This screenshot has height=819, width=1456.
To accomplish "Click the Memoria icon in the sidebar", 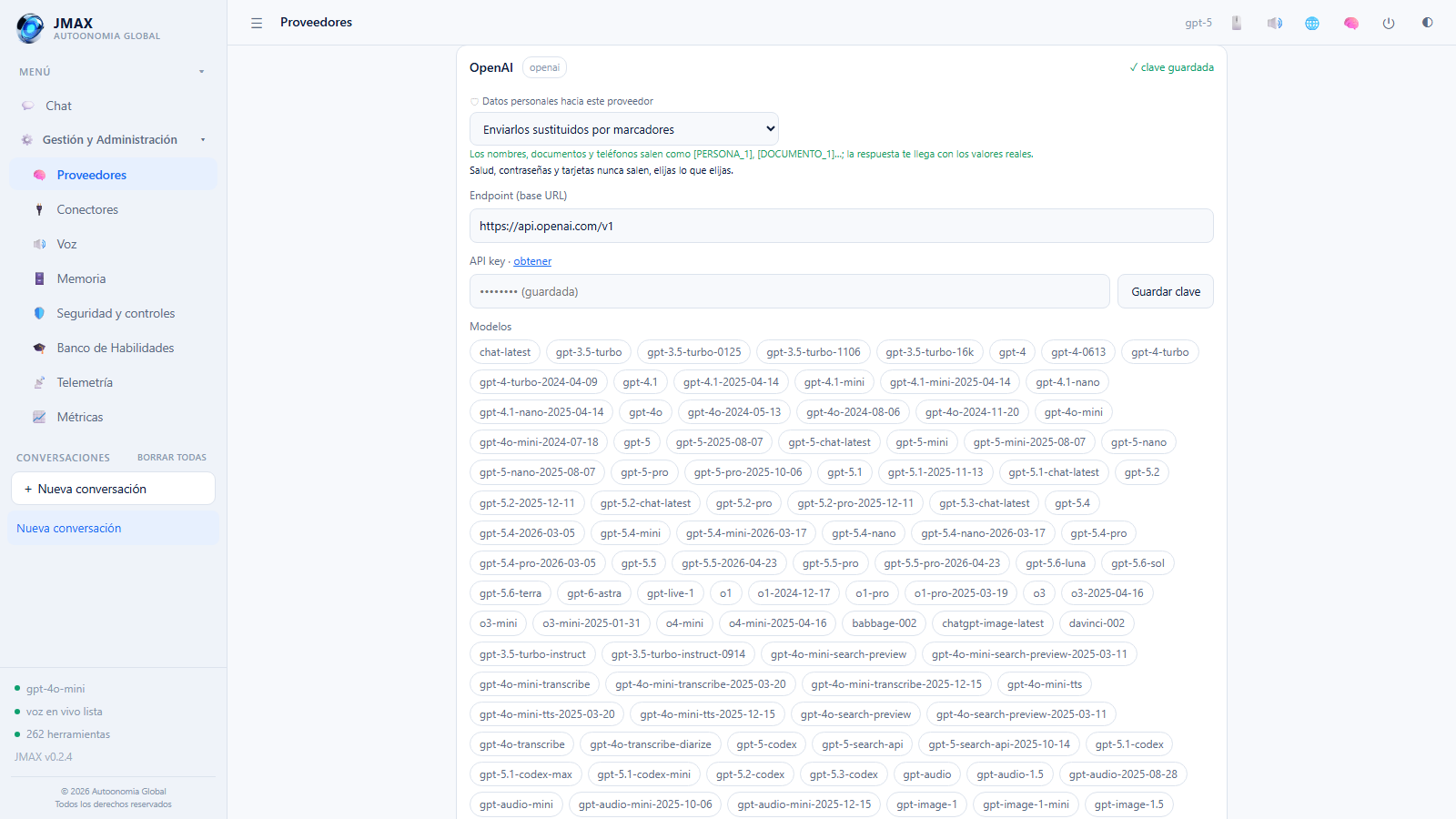I will pyautogui.click(x=39, y=278).
